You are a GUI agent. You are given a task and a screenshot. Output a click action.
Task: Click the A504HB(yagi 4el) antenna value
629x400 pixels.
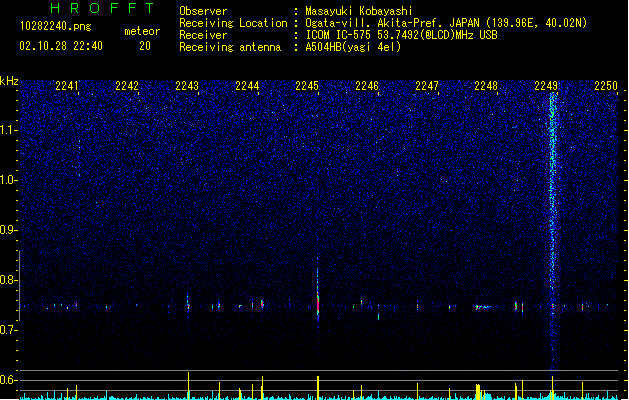point(353,47)
